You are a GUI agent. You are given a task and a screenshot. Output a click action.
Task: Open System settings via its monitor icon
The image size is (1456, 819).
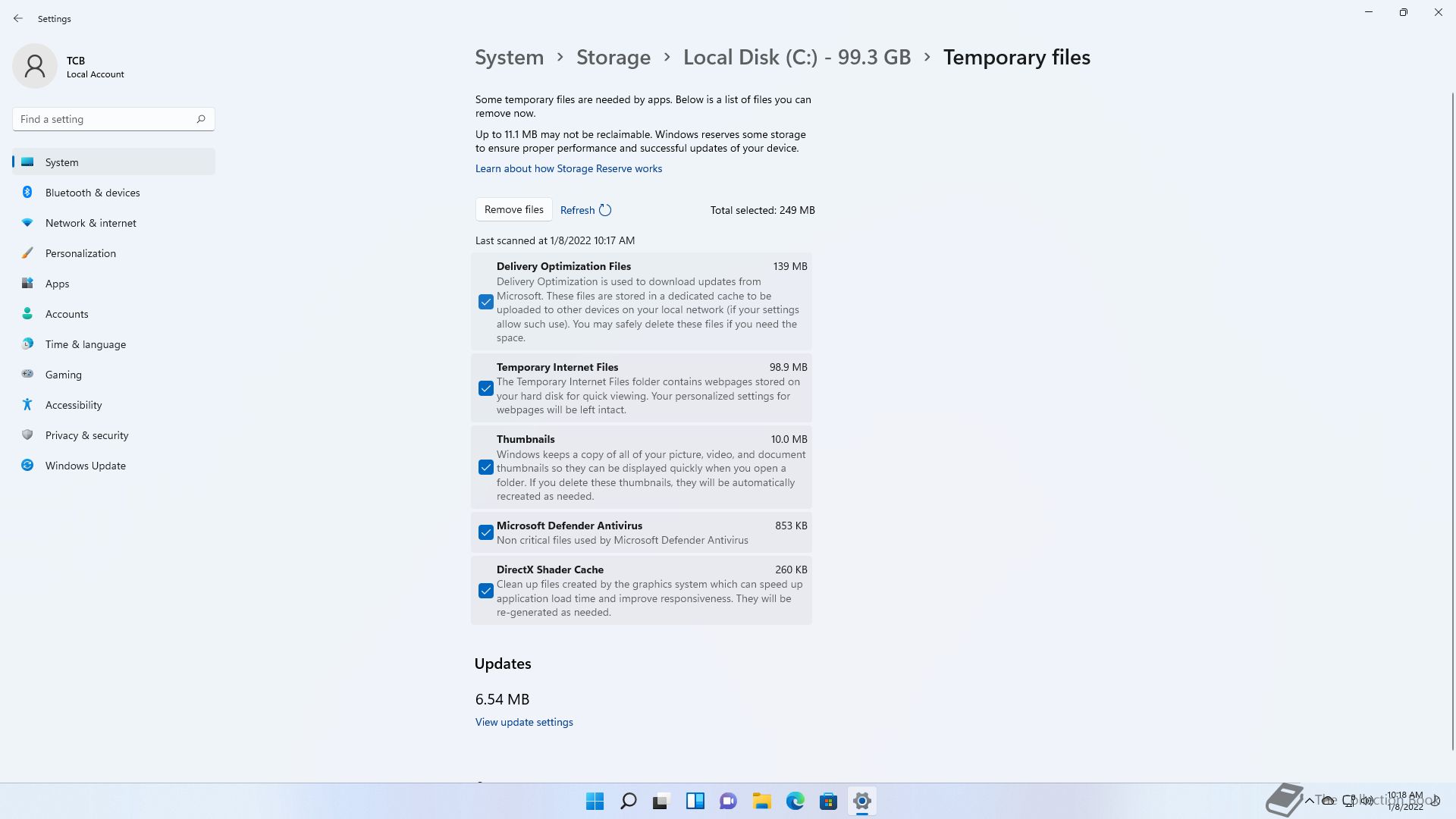coord(27,162)
